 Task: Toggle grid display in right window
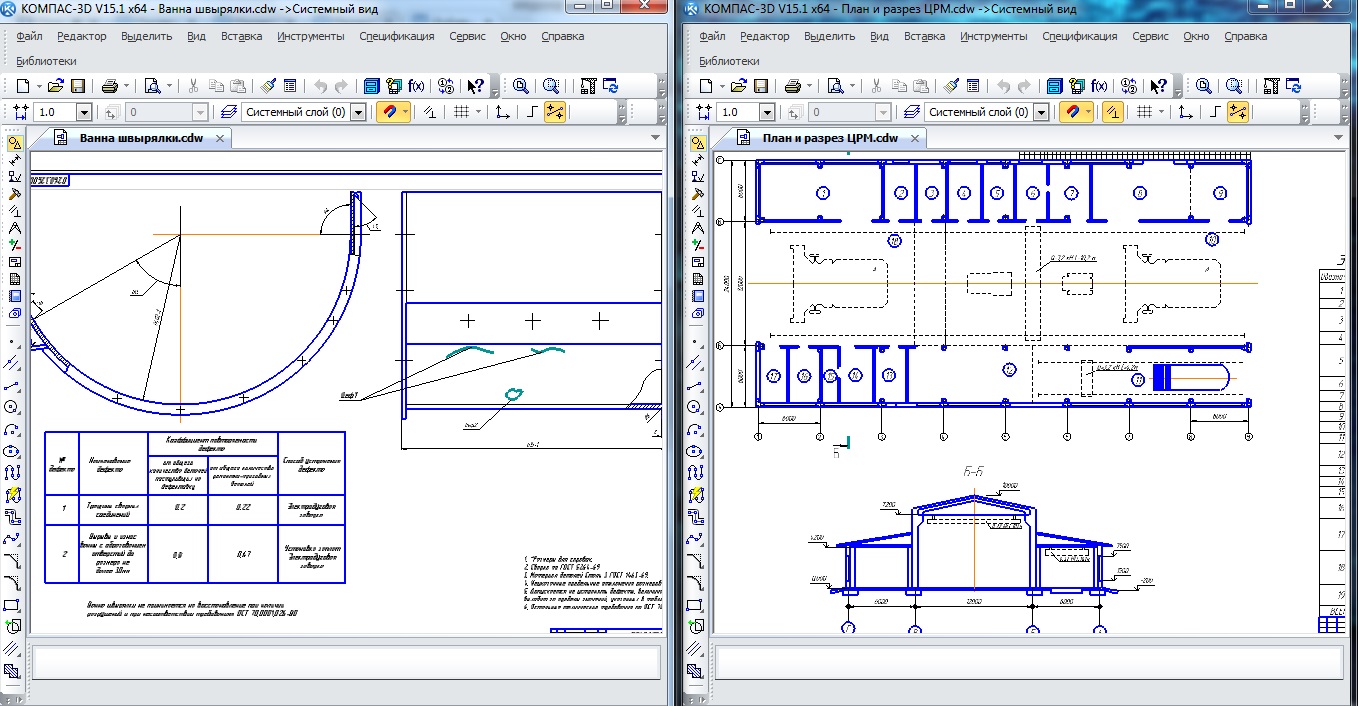[x=1143, y=112]
